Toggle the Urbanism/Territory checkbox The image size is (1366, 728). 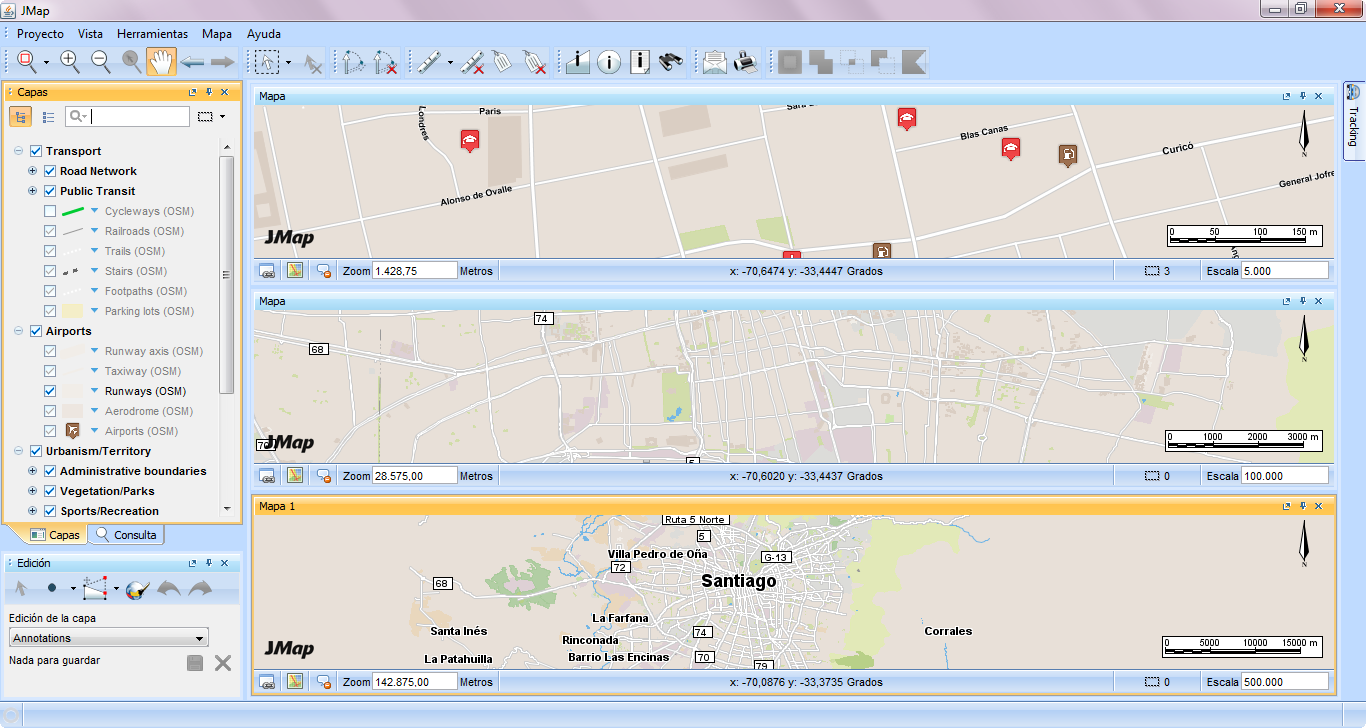[37, 451]
